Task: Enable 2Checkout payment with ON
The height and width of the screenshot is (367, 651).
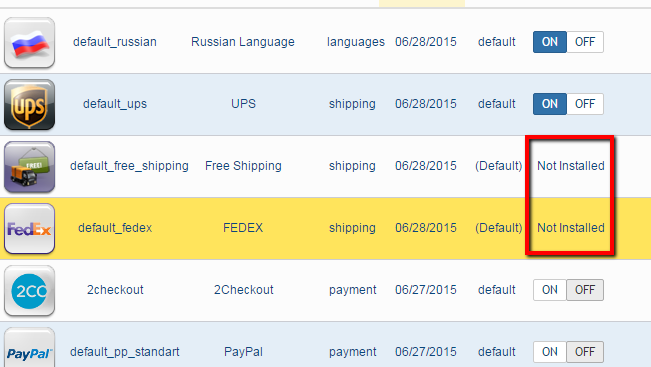Action: 550,290
